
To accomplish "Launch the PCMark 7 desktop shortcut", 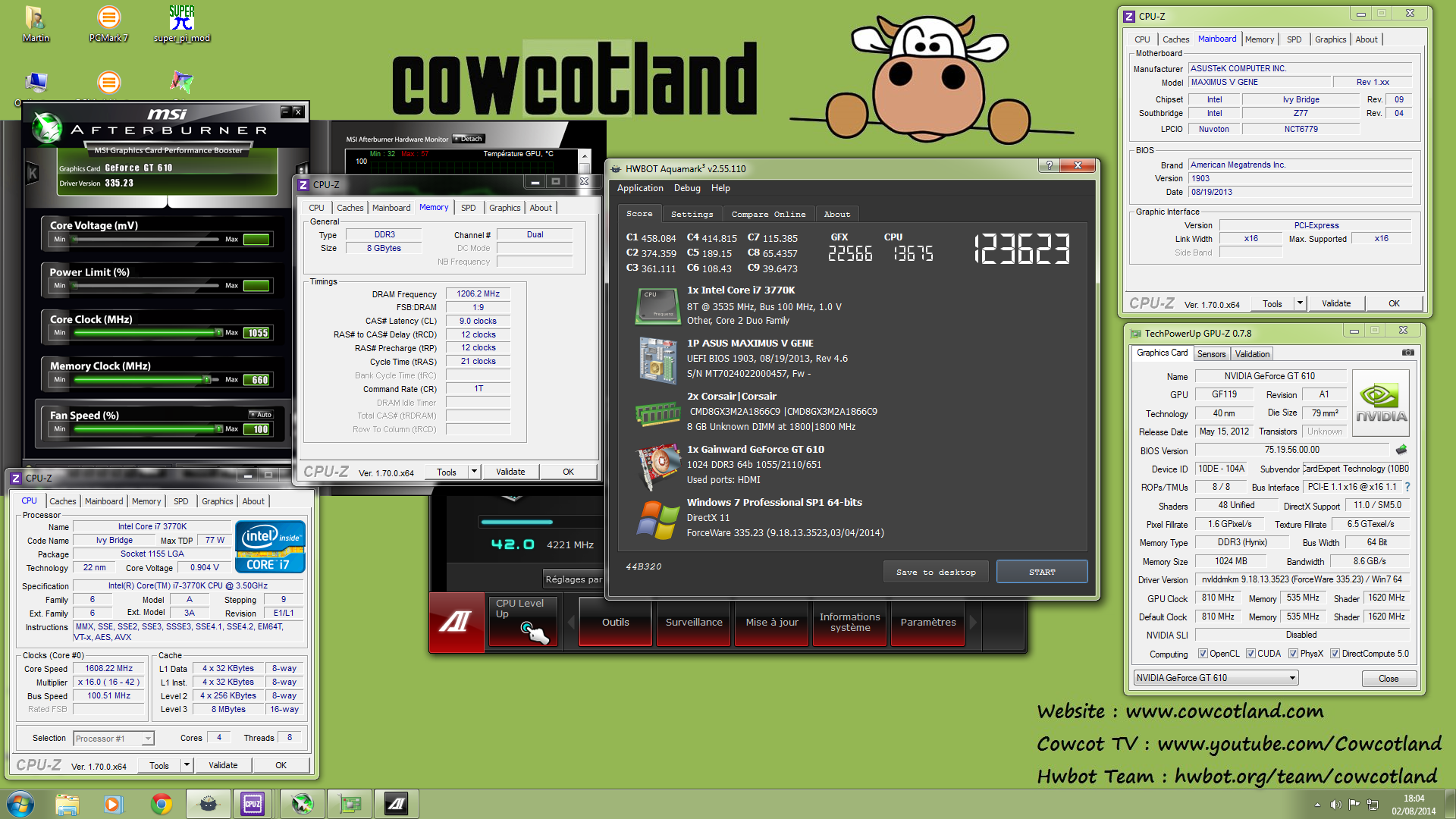I will coord(108,24).
